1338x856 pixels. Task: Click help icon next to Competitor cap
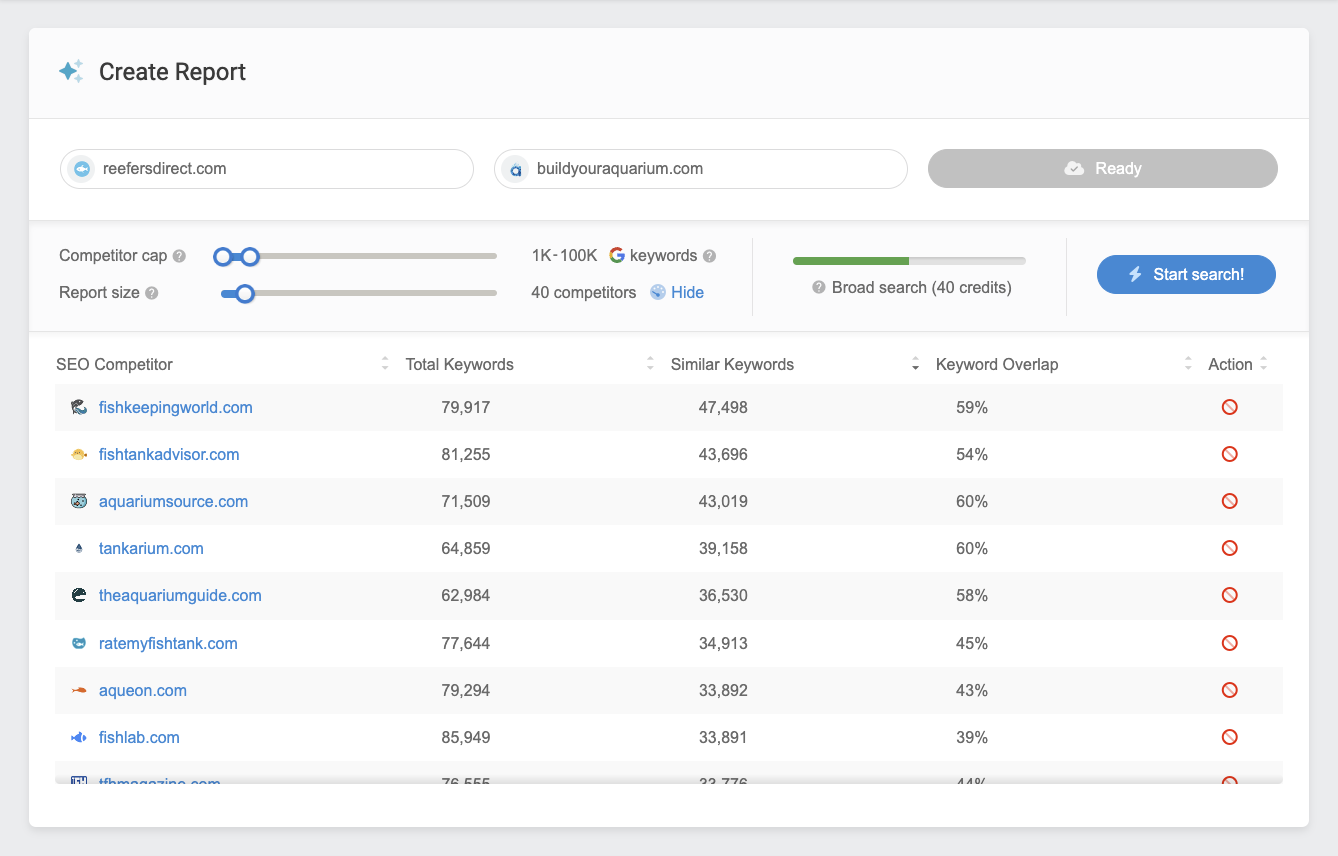coord(179,256)
